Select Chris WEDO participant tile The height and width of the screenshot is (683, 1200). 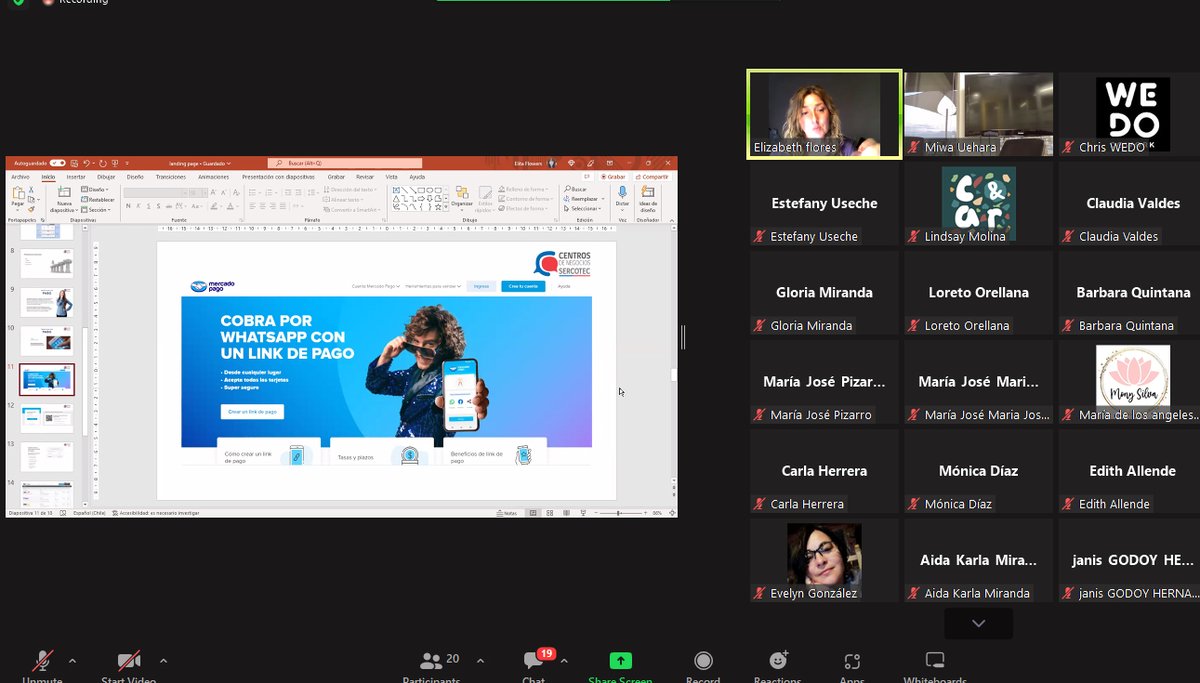[x=1132, y=114]
